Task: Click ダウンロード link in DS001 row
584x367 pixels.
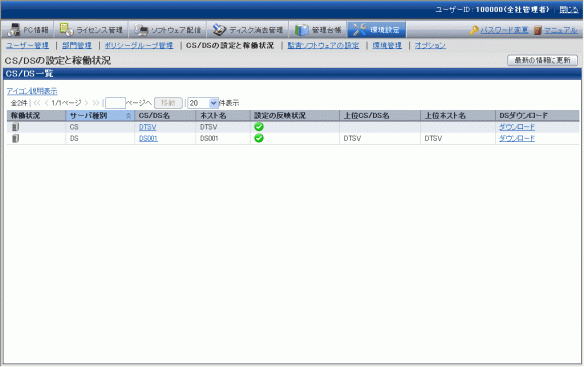Action: tap(517, 139)
